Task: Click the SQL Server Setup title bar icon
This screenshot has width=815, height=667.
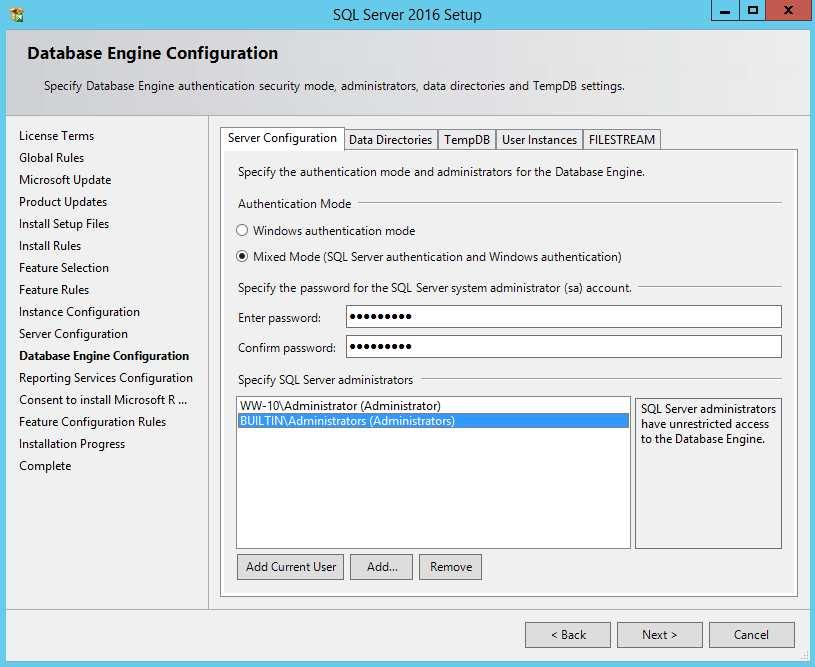Action: (17, 15)
